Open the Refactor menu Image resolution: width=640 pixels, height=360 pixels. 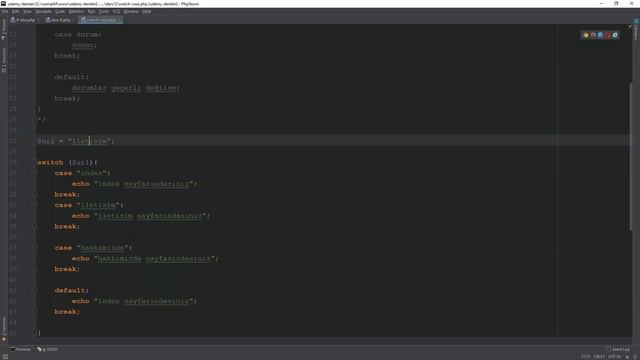coord(76,12)
